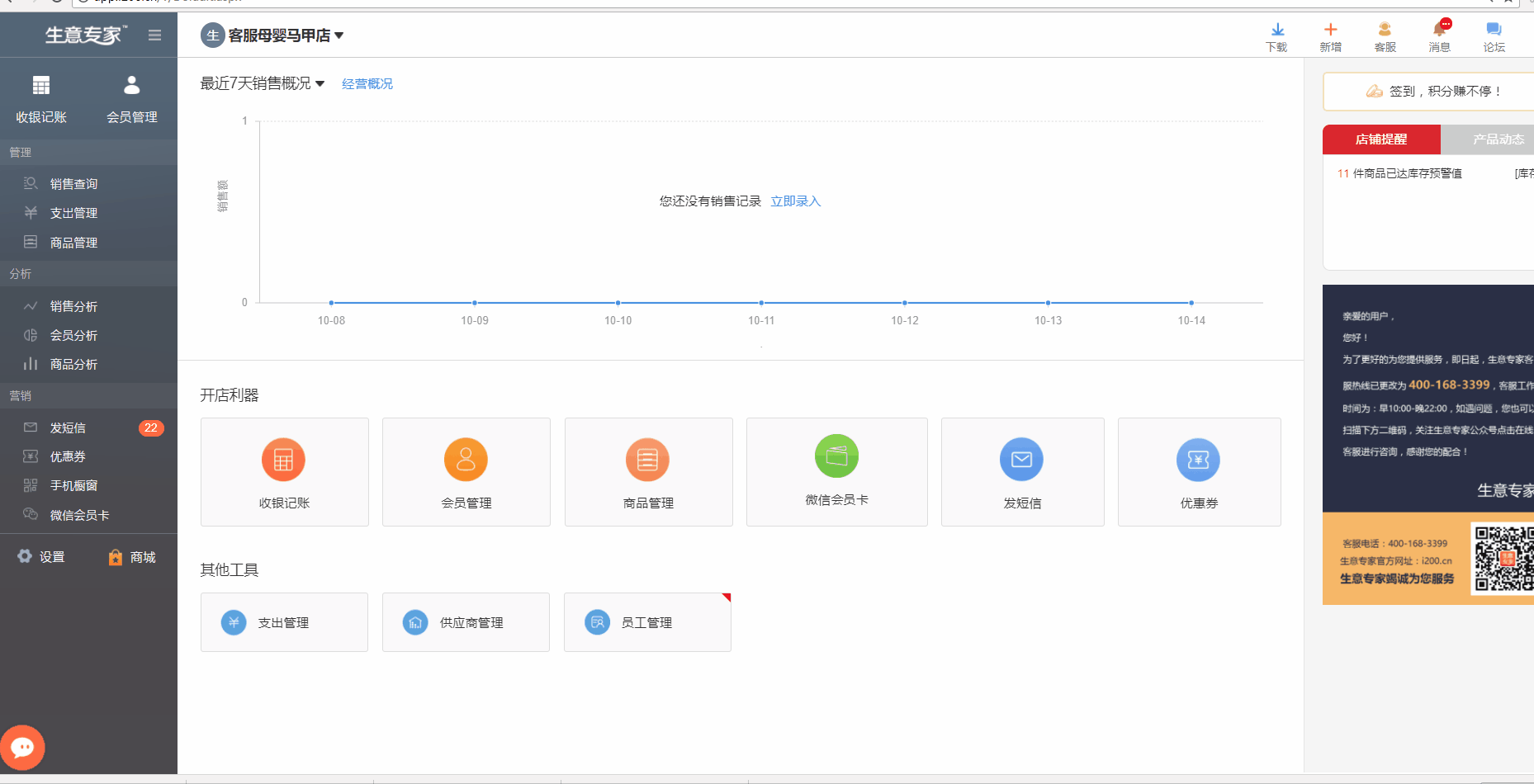Click the QR code in service banner

(1504, 559)
